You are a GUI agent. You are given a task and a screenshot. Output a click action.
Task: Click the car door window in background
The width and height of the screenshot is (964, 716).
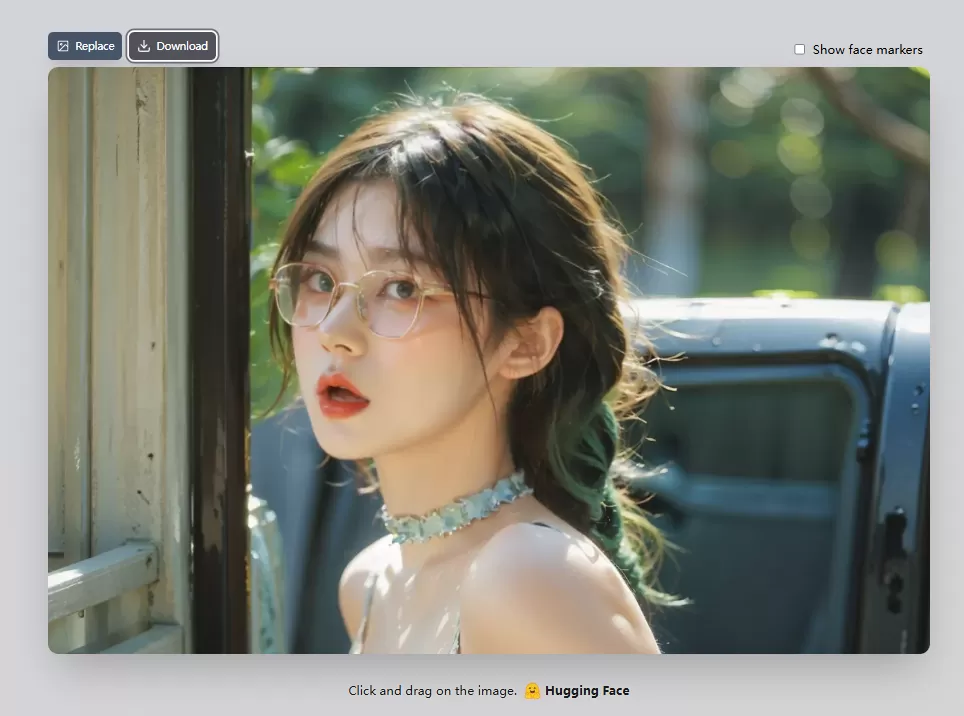click(760, 440)
